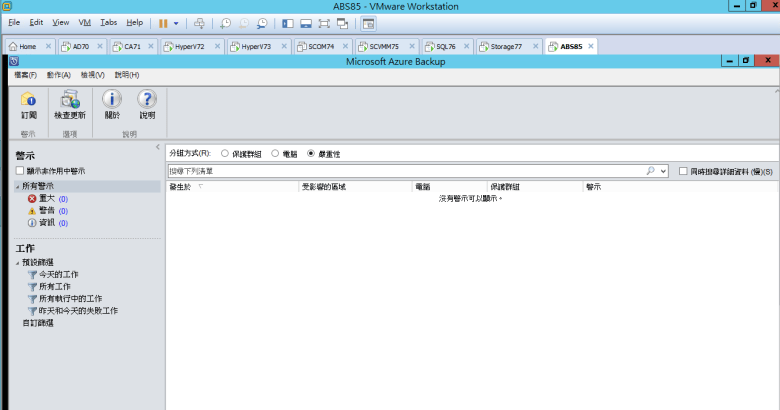This screenshot has width=780, height=410.
Task: Switch to the SCOM74 VM tab
Action: click(320, 46)
